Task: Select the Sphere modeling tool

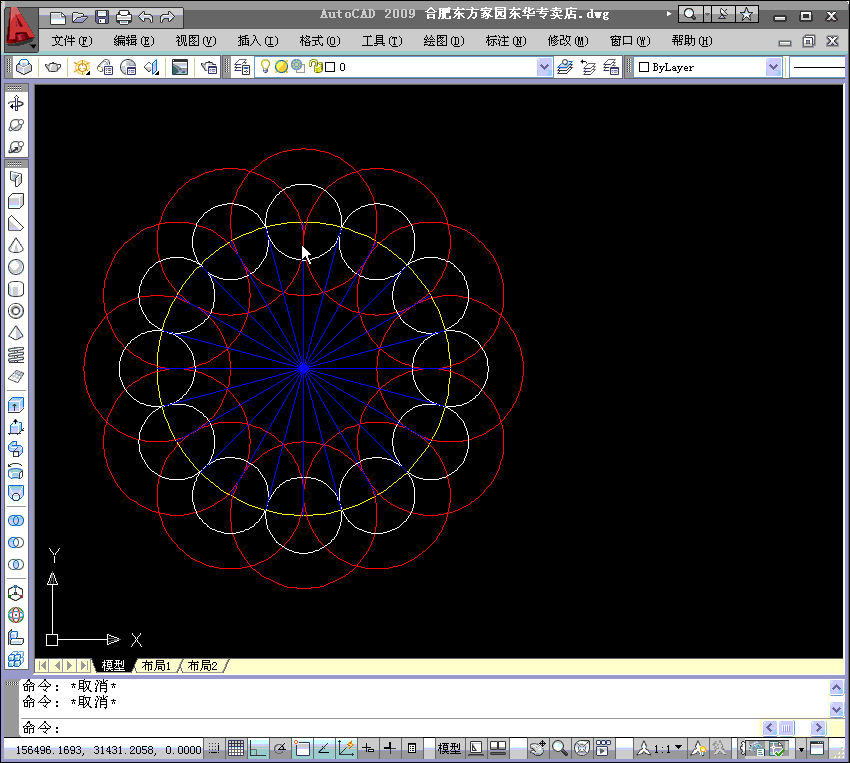Action: pos(16,267)
